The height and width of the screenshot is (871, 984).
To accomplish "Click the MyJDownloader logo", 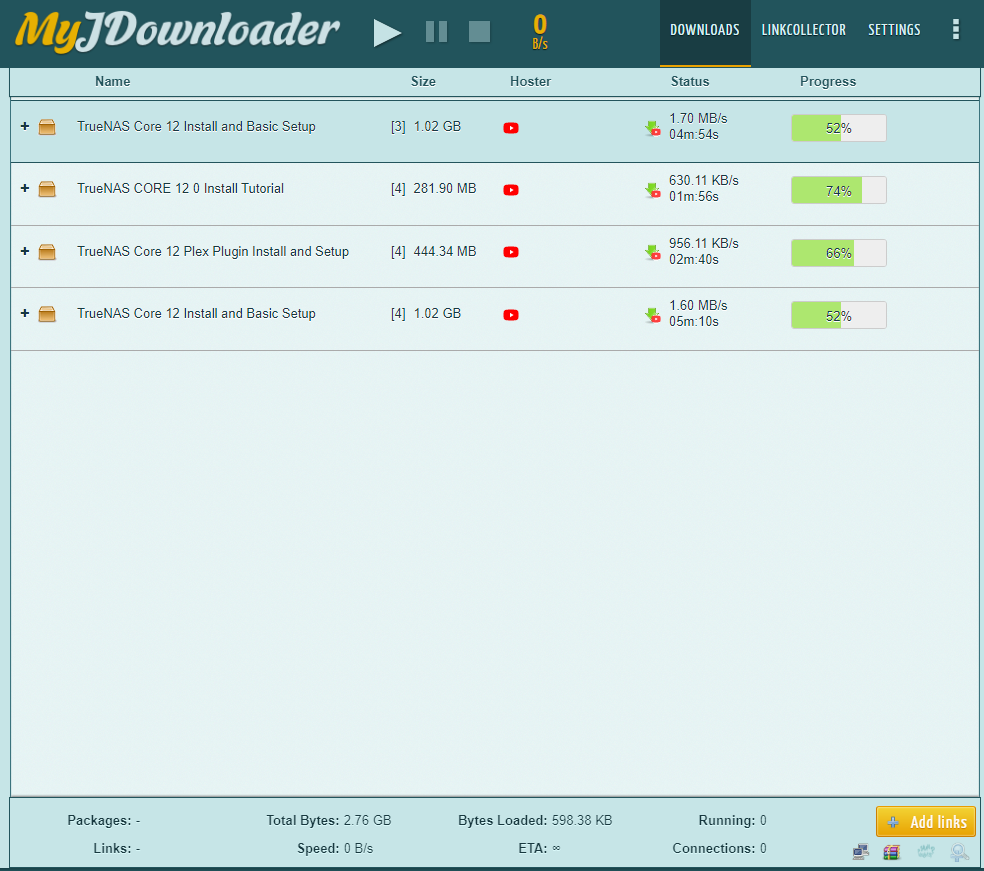I will (177, 31).
